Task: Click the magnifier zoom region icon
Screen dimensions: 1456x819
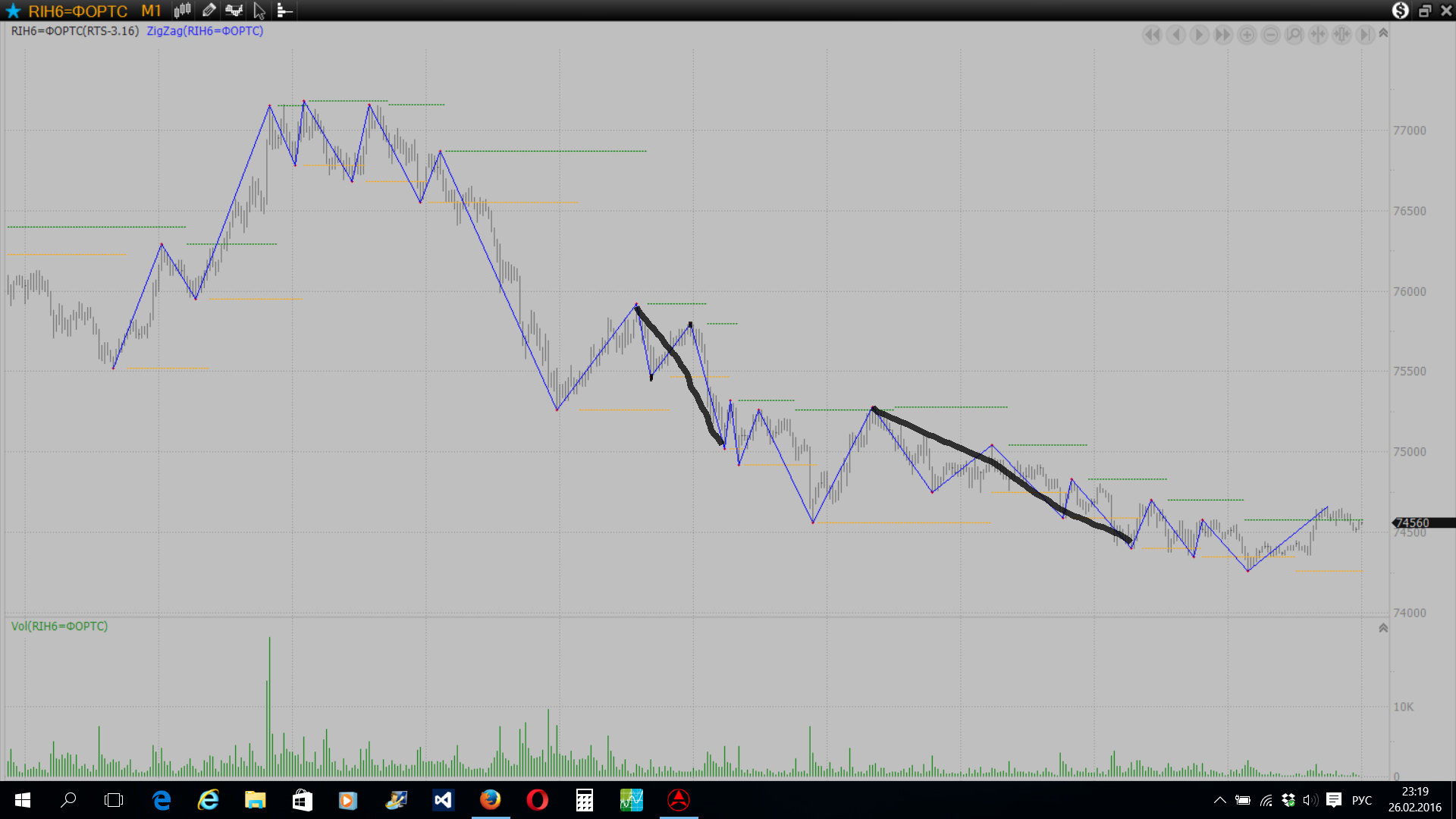Action: pos(1294,35)
